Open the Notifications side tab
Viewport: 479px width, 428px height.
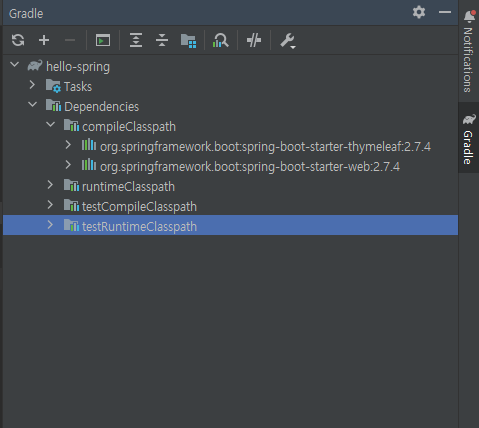tap(469, 51)
